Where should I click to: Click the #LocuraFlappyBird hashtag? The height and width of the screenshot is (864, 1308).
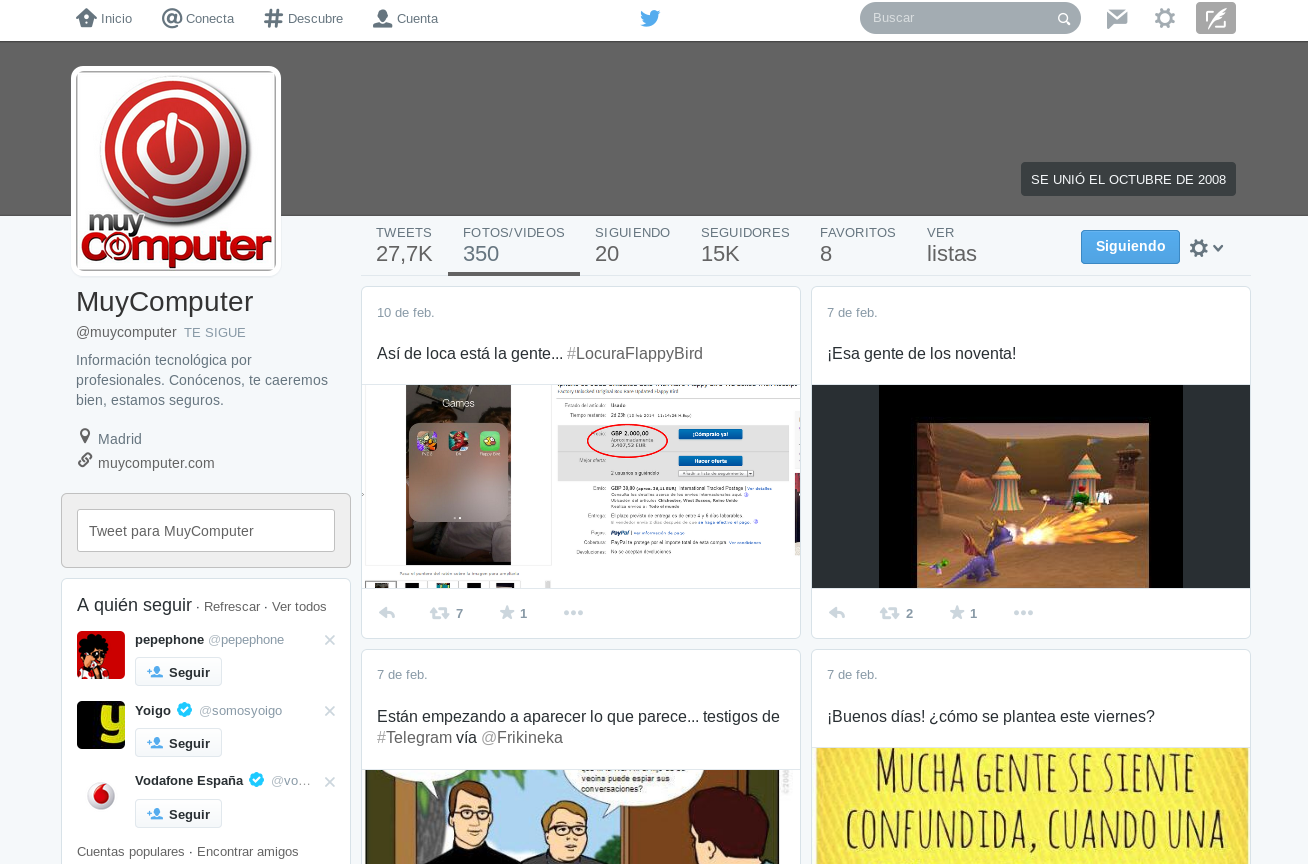pyautogui.click(x=634, y=354)
